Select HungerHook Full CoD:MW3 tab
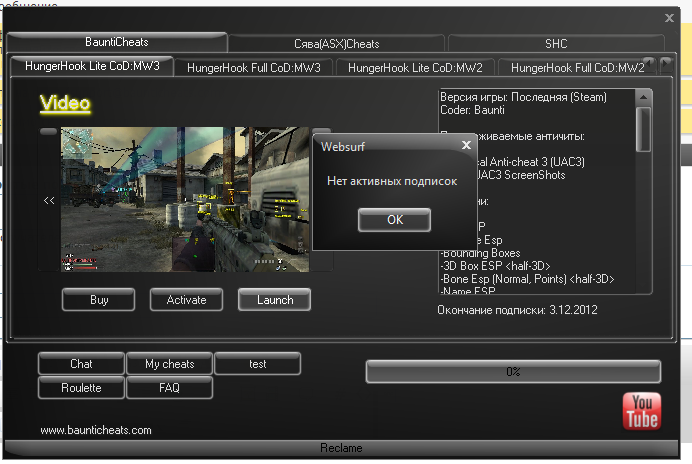 (x=254, y=68)
